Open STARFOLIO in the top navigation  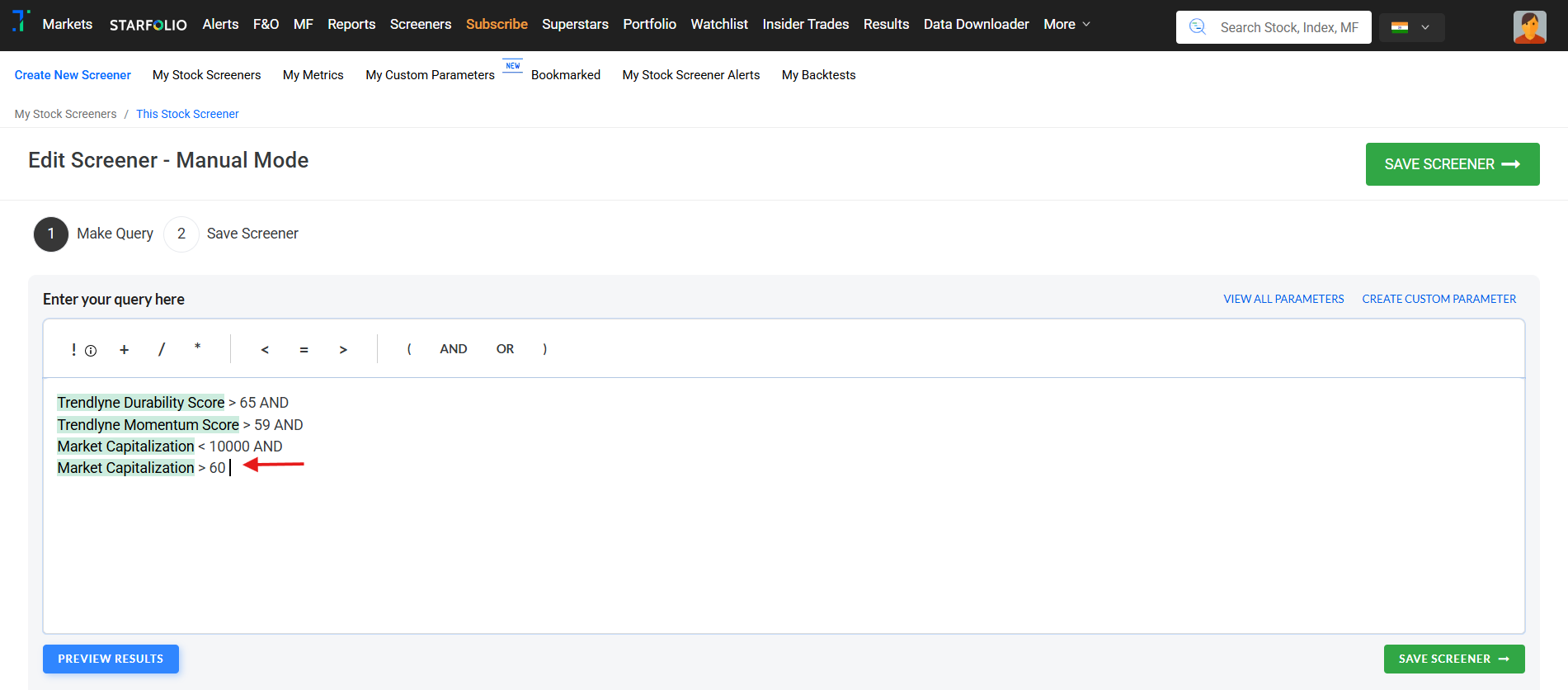148,25
